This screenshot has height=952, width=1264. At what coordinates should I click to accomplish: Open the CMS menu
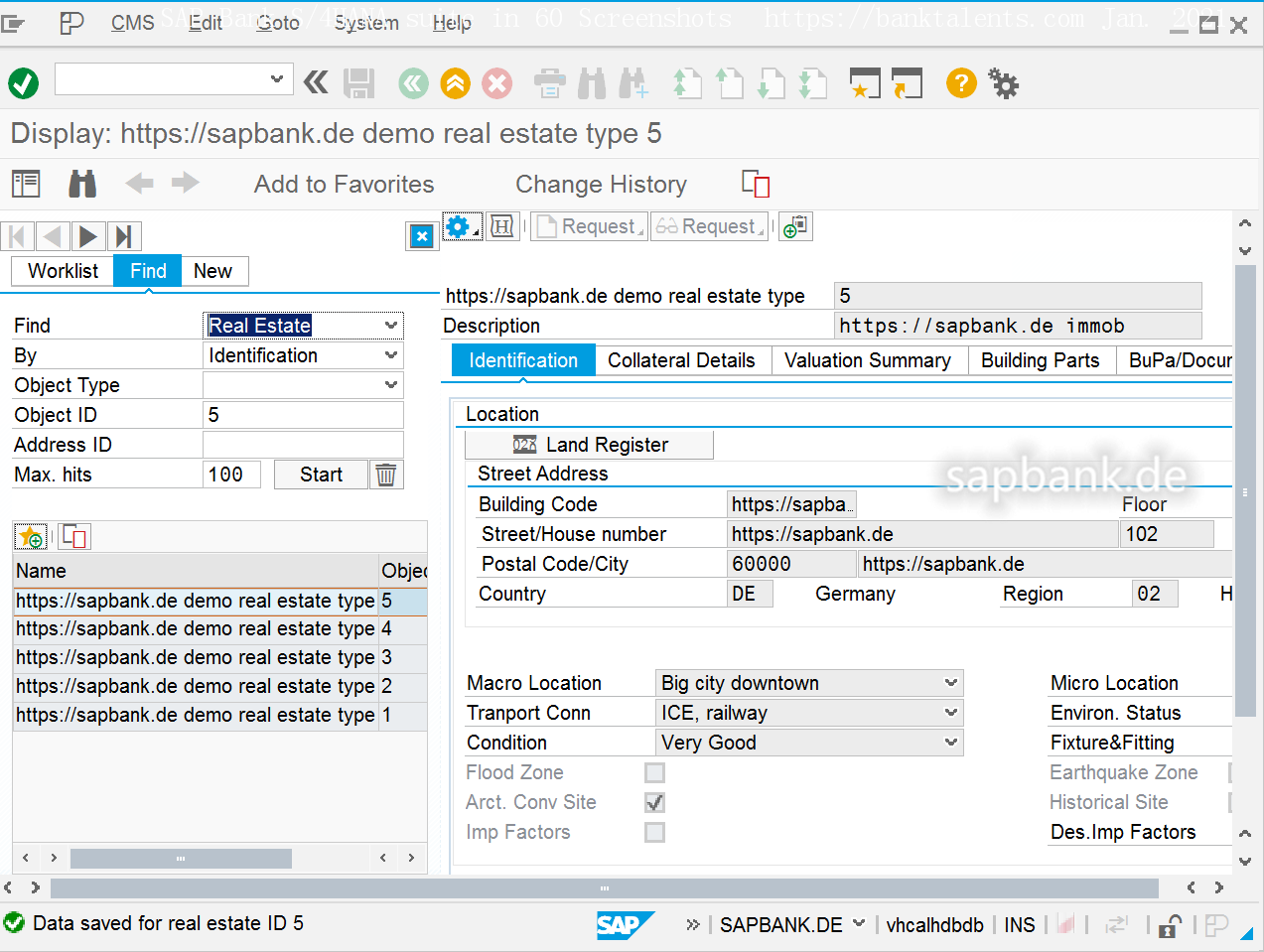[x=133, y=23]
